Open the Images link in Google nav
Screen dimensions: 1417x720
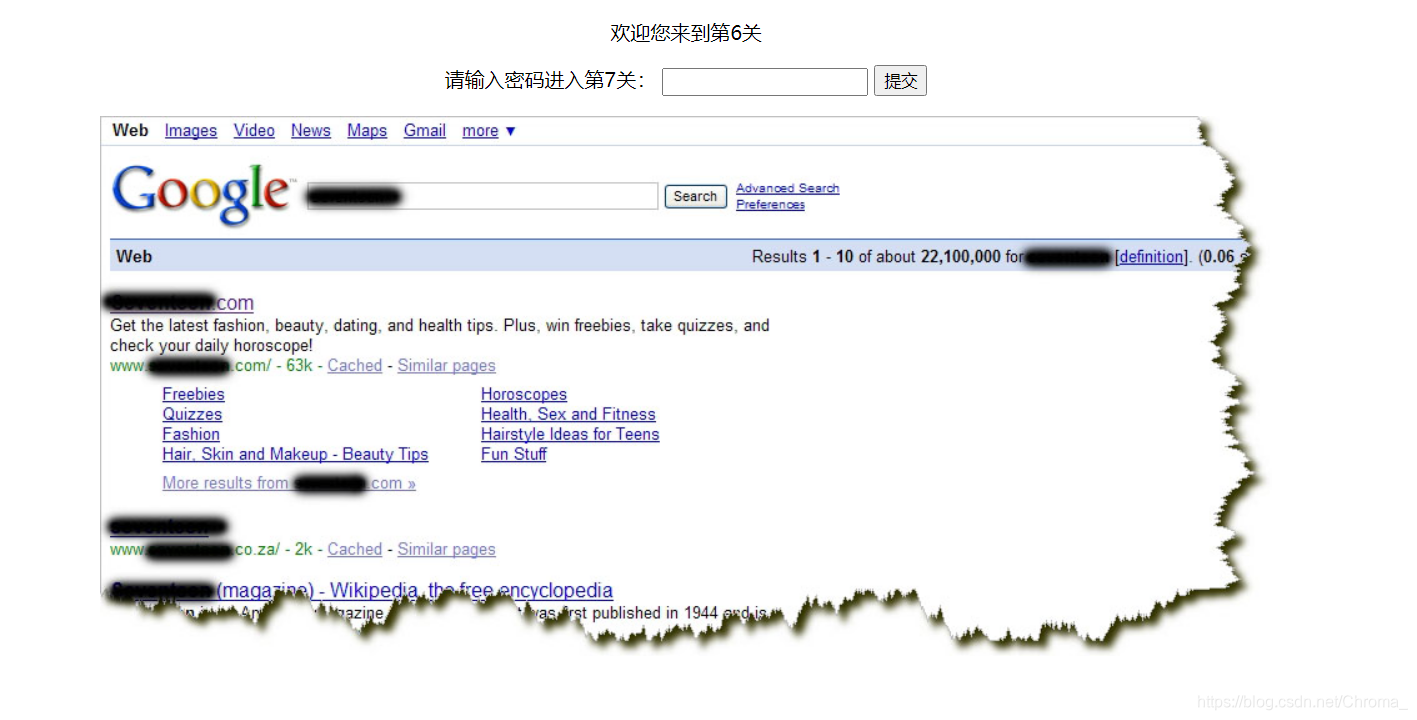(x=191, y=131)
